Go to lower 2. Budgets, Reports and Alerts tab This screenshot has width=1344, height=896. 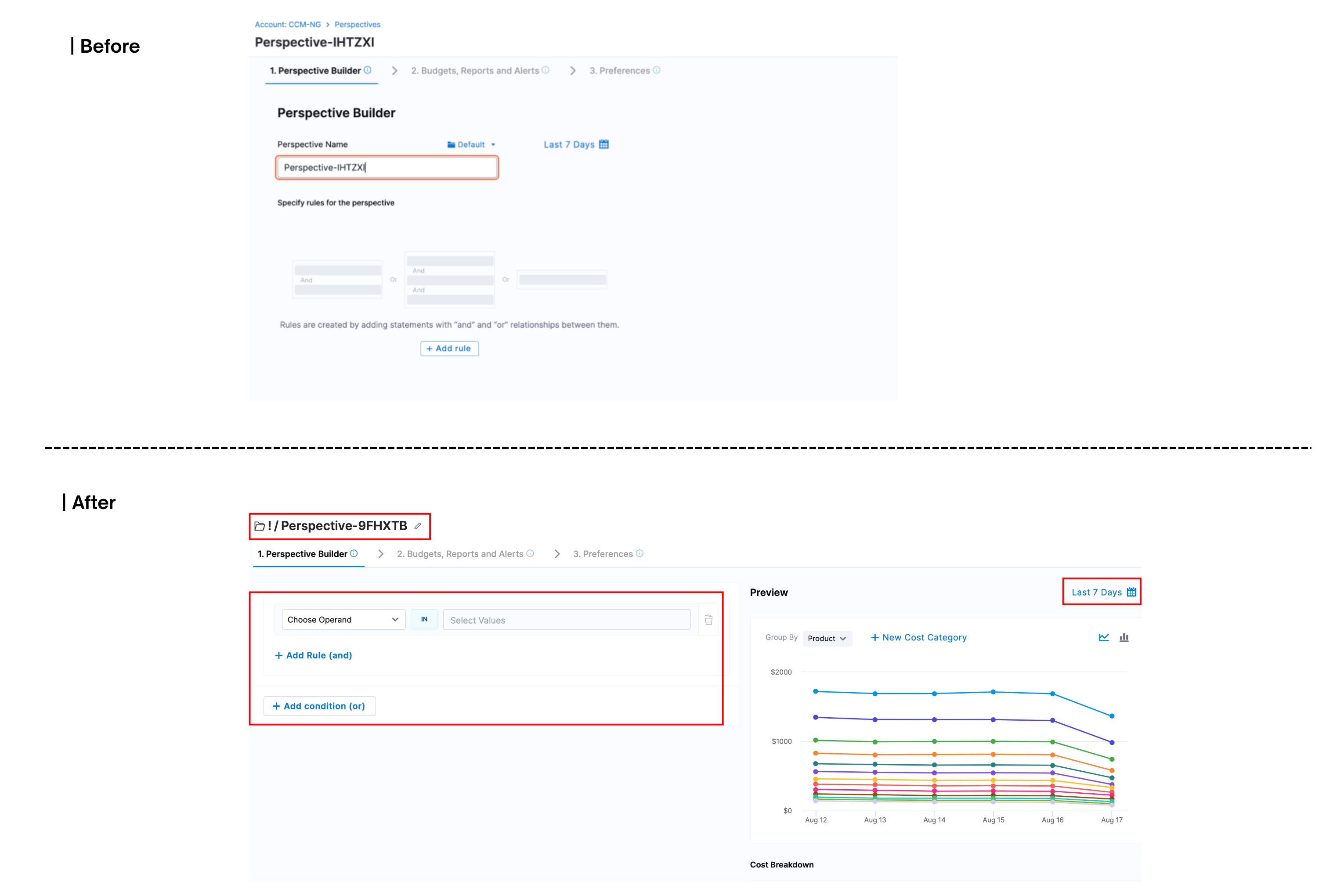[460, 554]
